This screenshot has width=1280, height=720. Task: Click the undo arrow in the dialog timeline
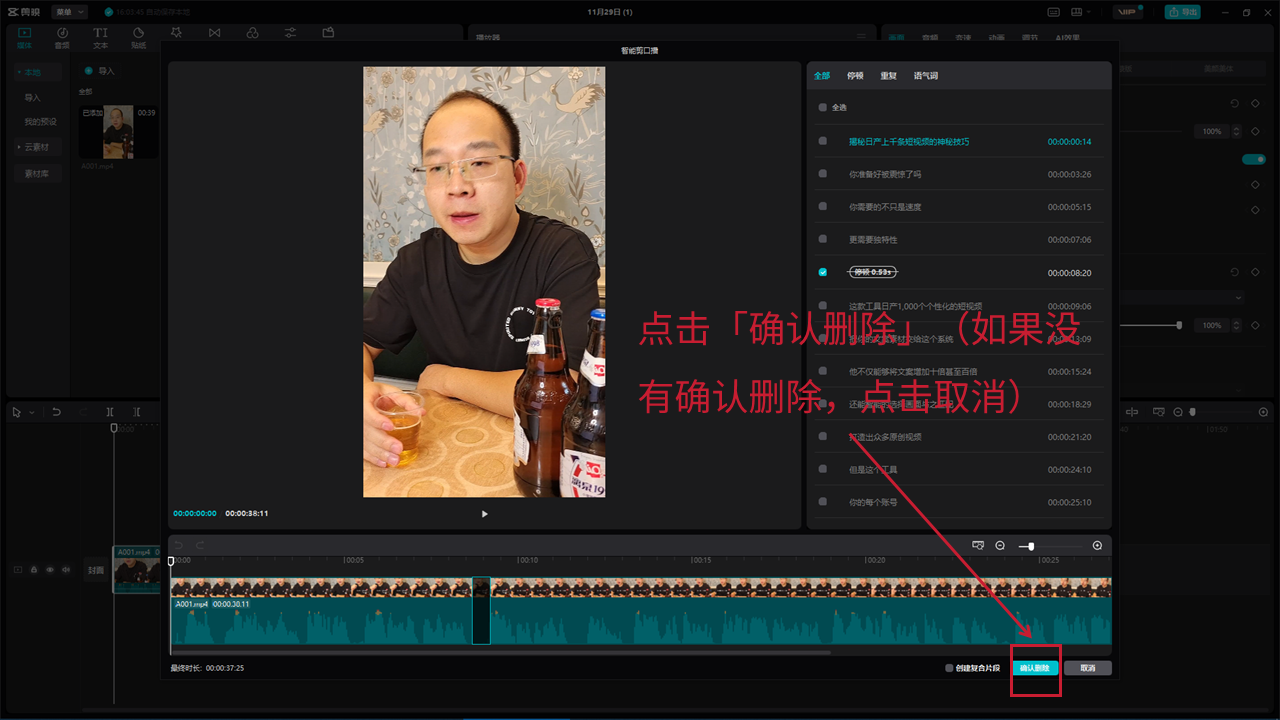[x=179, y=545]
